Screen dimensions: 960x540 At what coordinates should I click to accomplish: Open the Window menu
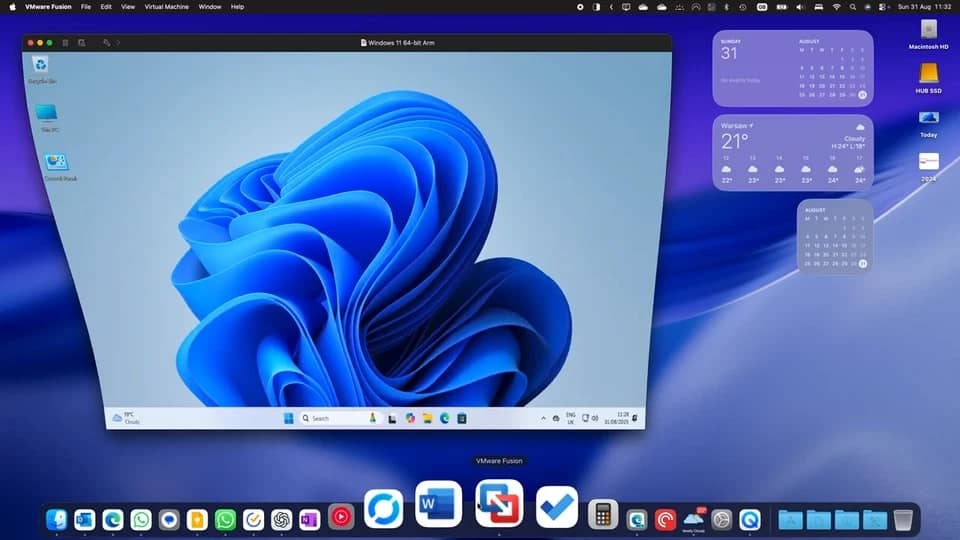(209, 7)
